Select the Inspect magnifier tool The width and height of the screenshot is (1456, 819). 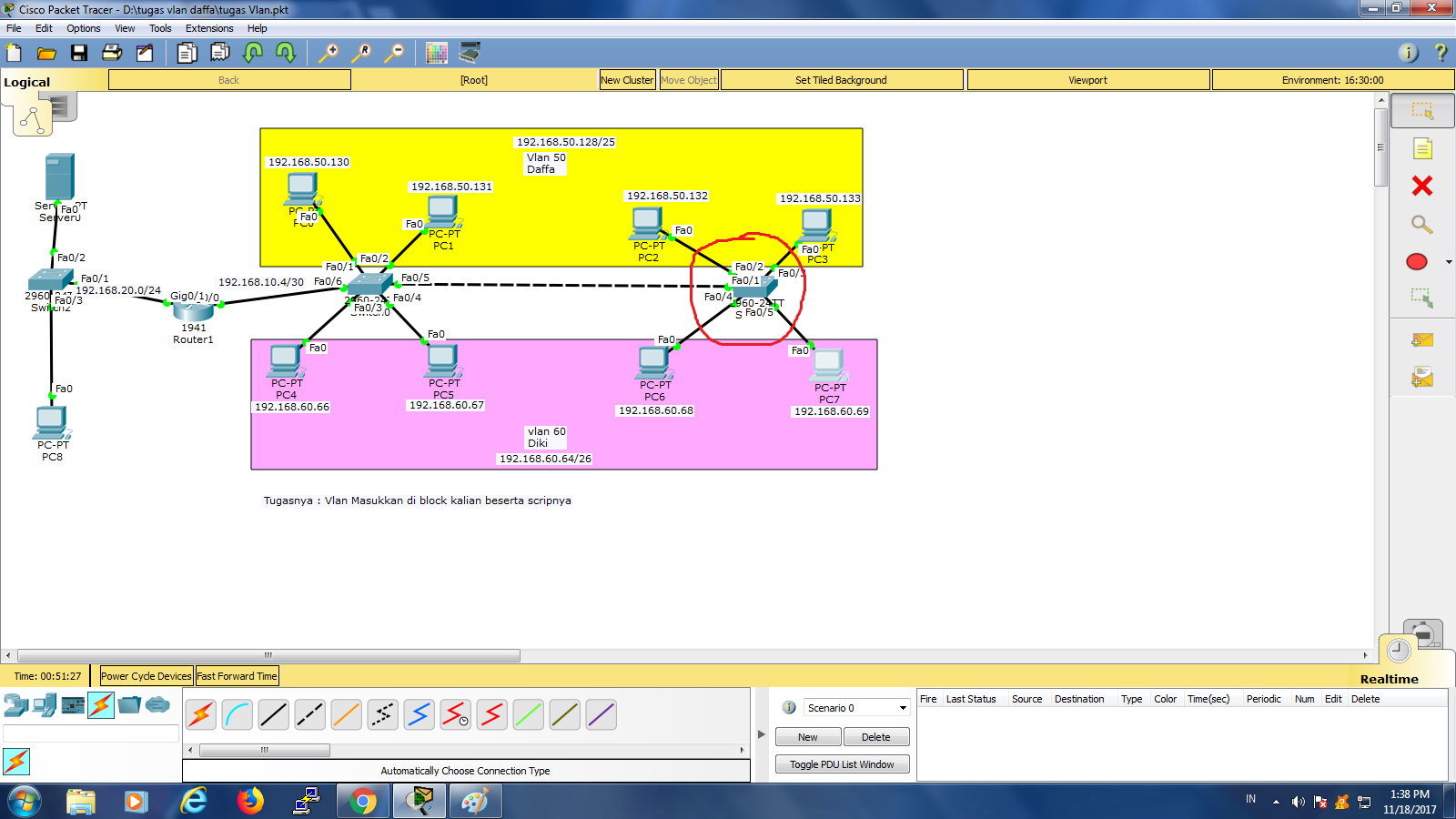[x=1421, y=226]
